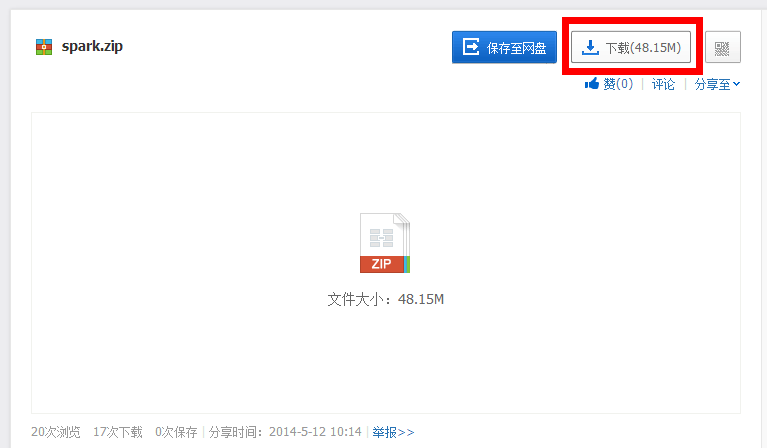
Task: Click the ZIP file preview icon
Action: [x=385, y=243]
